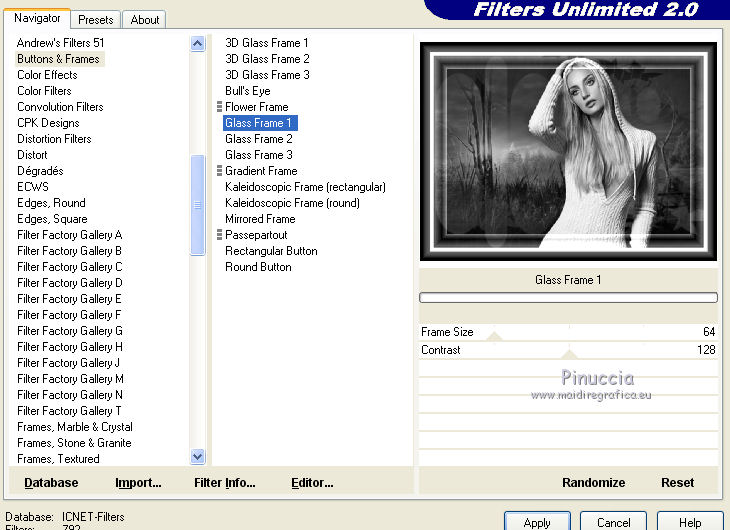Select CPK Designs category
Viewport: 730px width, 530px height.
[48, 123]
